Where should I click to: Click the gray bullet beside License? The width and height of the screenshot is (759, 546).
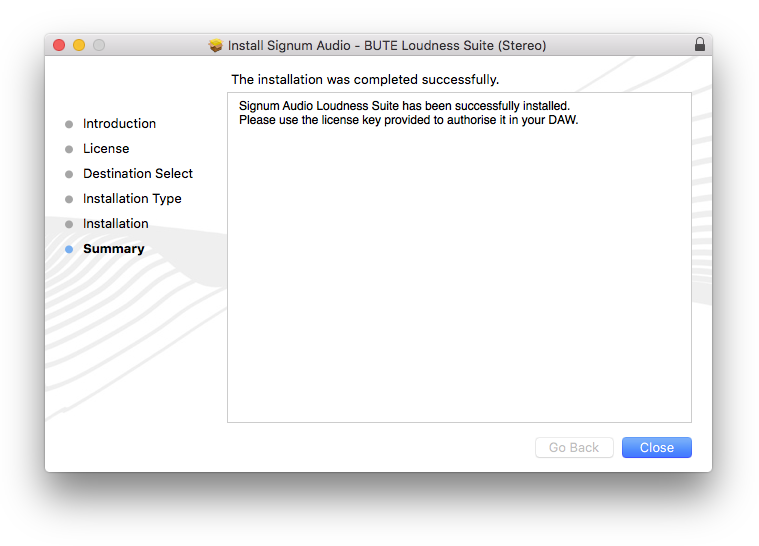click(x=69, y=149)
